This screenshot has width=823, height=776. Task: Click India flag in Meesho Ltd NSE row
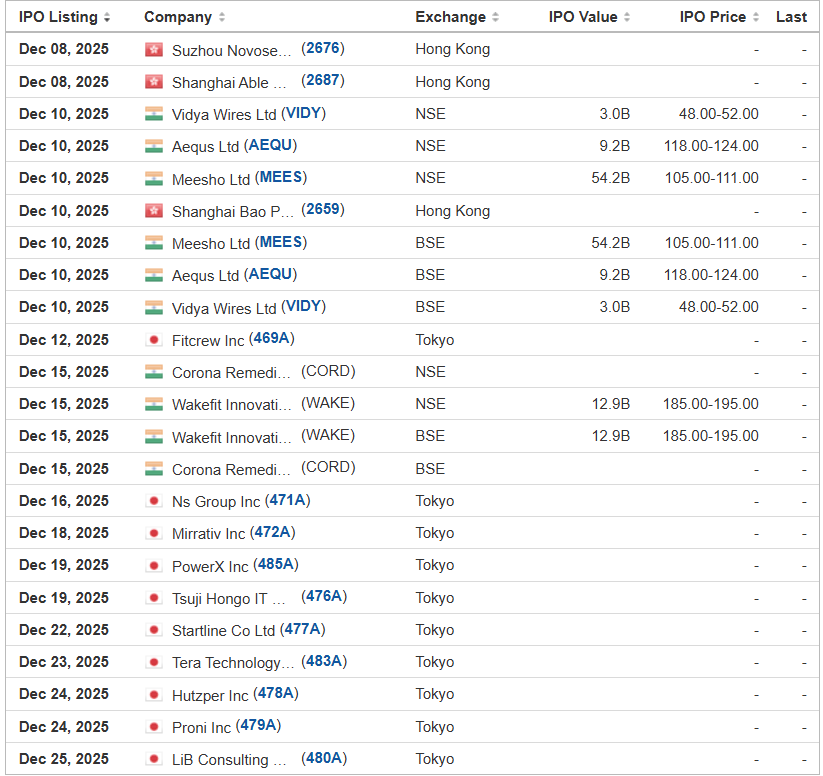(154, 179)
